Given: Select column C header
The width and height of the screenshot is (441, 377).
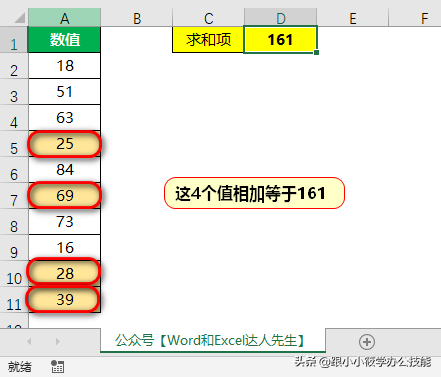Looking at the screenshot, I should click(208, 18).
